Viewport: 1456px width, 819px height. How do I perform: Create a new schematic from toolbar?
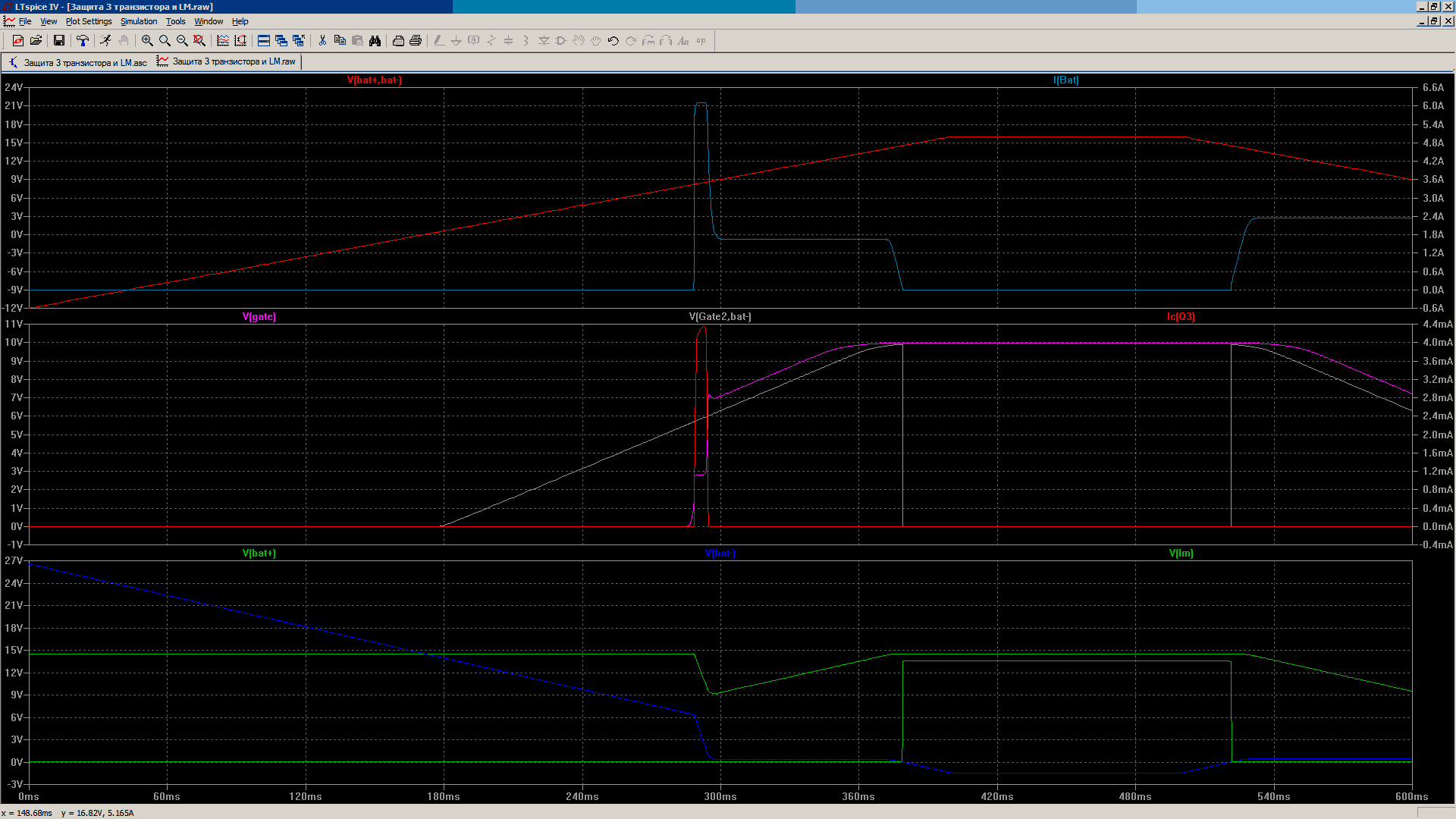[18, 41]
